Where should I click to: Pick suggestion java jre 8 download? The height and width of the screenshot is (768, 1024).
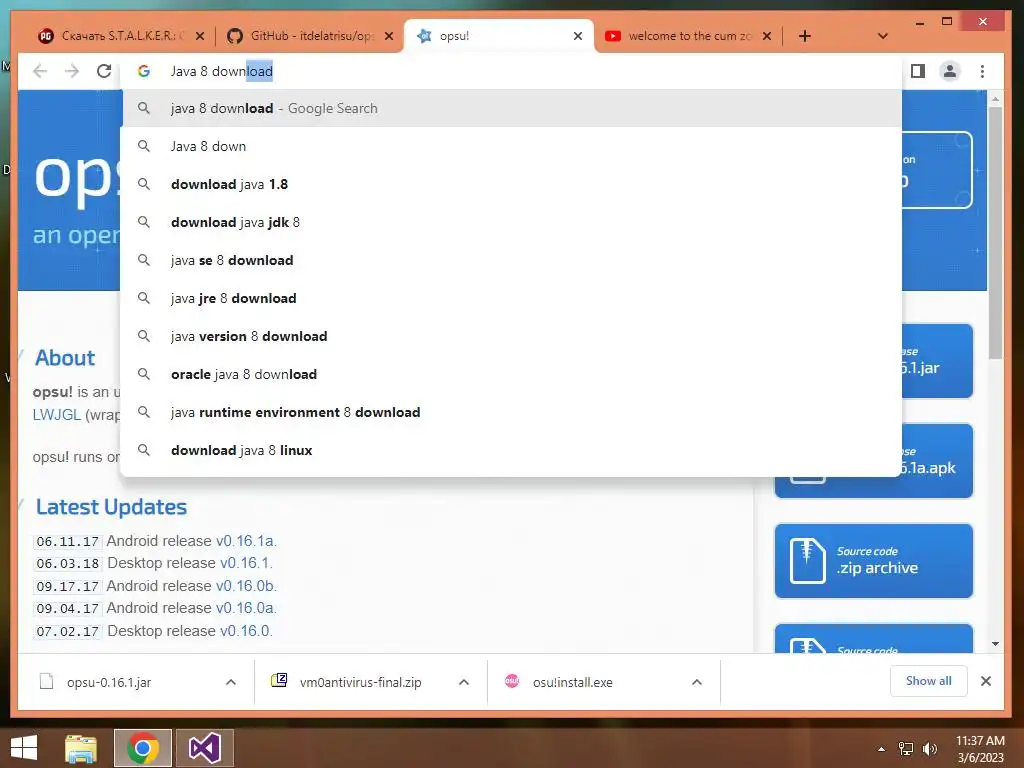coord(511,298)
